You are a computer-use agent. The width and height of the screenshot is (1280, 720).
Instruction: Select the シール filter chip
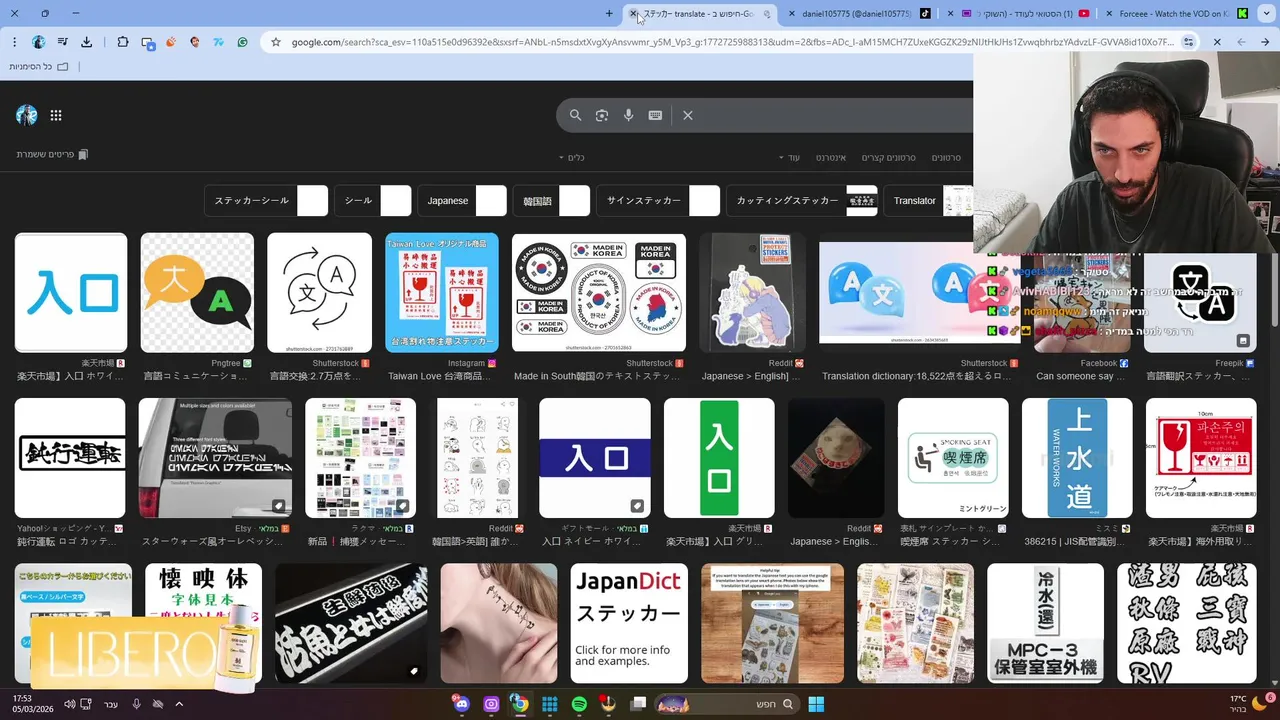click(x=373, y=201)
